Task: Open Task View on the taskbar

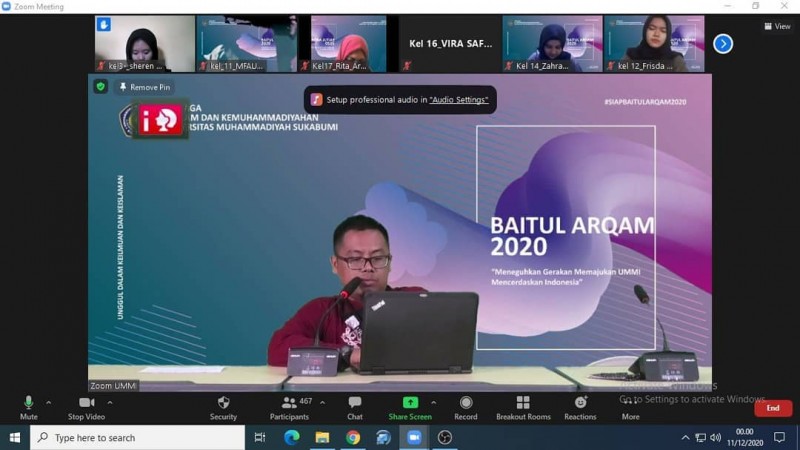Action: point(260,437)
